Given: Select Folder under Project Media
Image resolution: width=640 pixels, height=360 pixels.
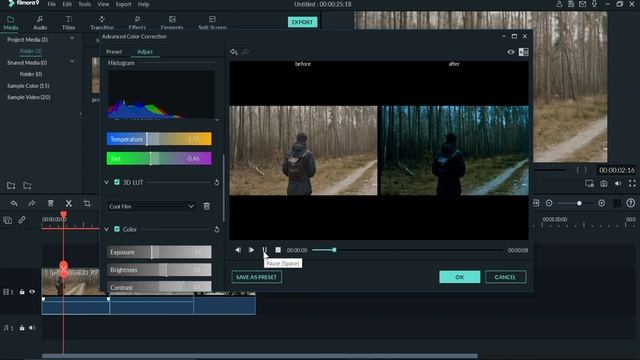Looking at the screenshot, I should tap(31, 51).
